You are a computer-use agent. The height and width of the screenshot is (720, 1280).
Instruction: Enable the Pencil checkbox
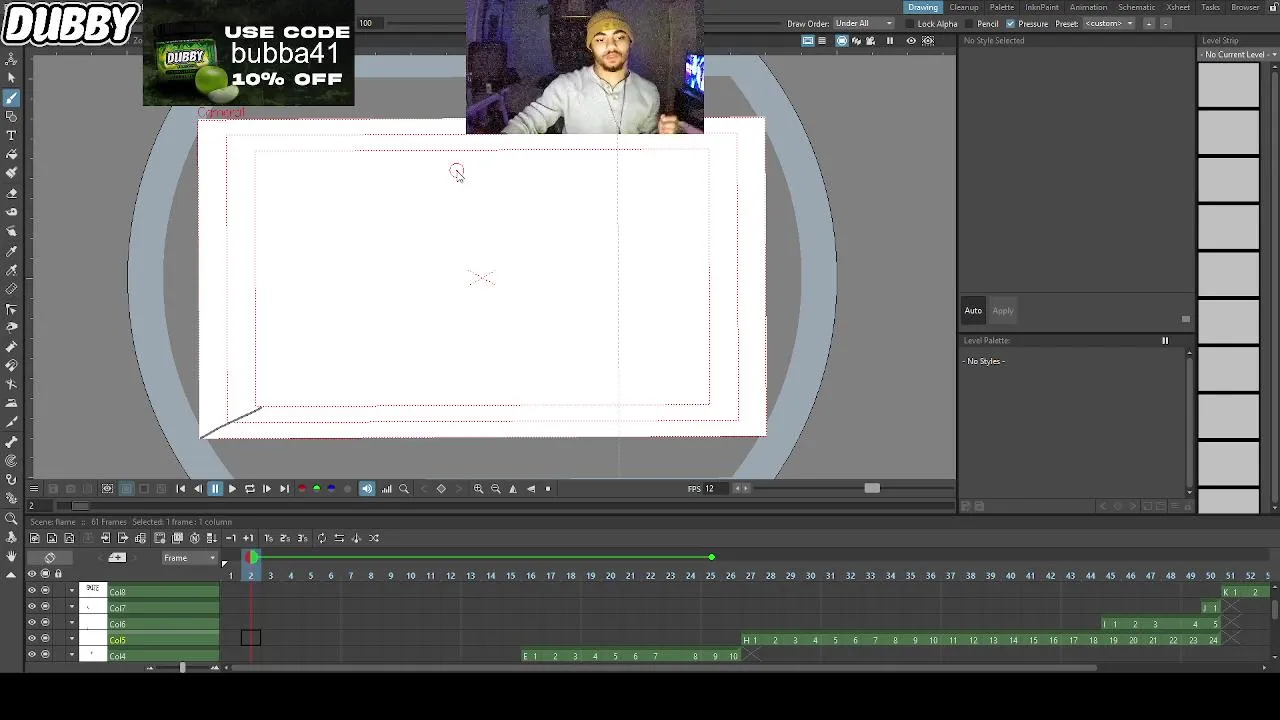[x=970, y=24]
